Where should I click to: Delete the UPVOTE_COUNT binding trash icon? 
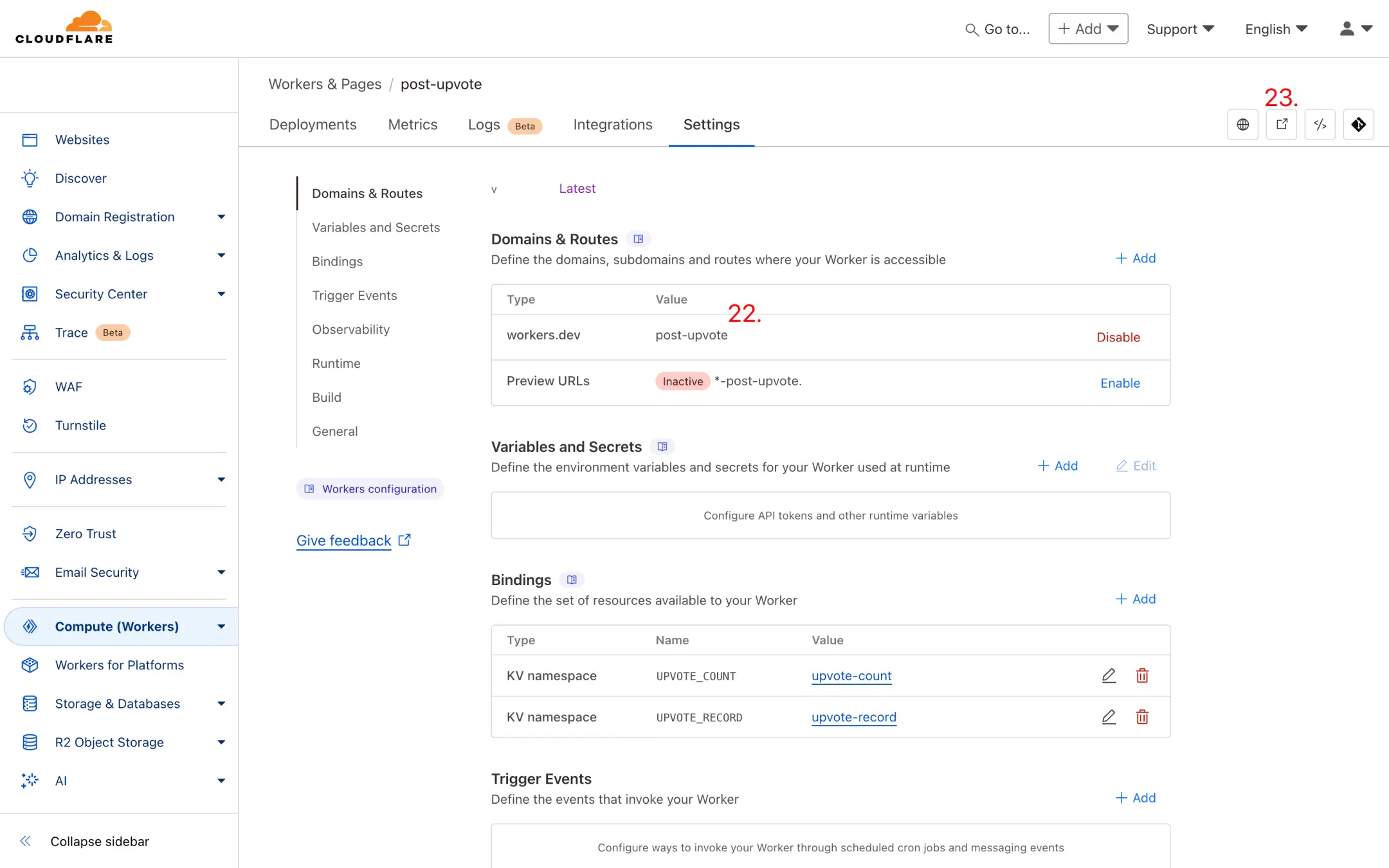point(1142,676)
